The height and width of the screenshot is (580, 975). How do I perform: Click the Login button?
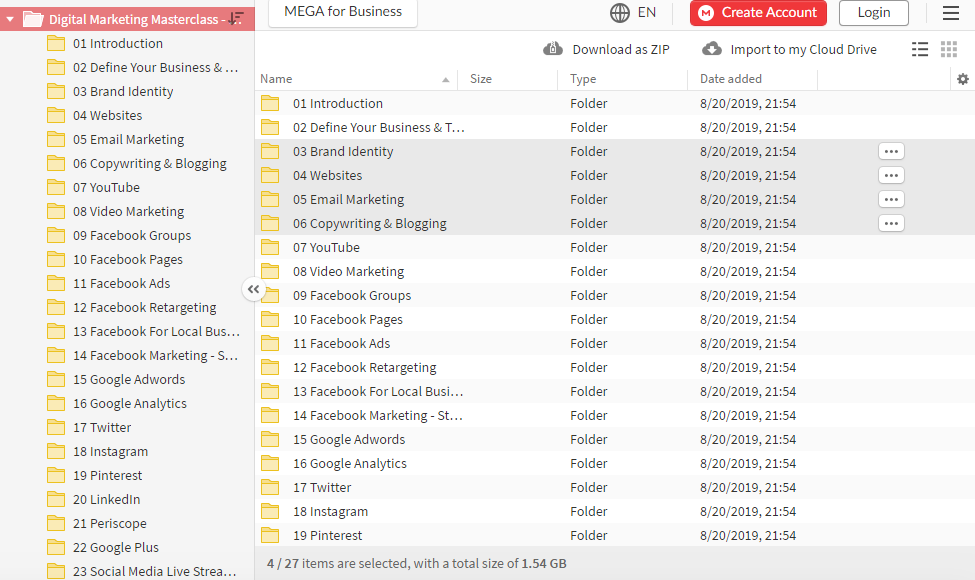(874, 12)
